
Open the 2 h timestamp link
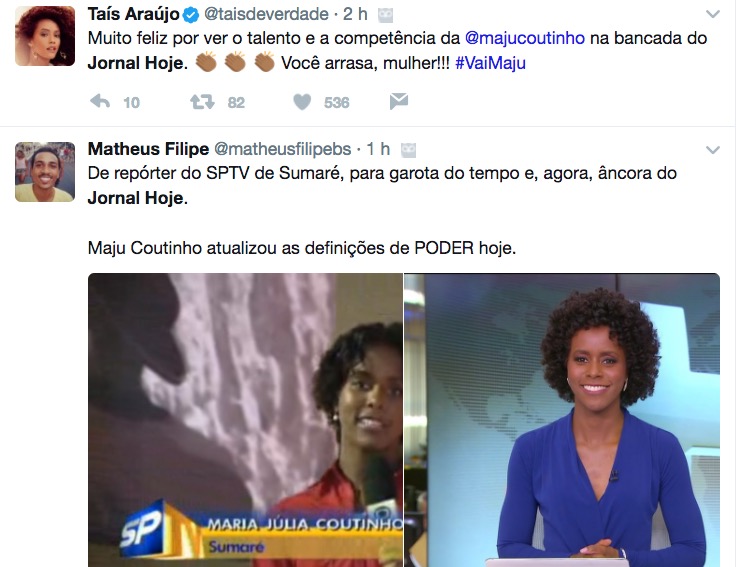355,14
